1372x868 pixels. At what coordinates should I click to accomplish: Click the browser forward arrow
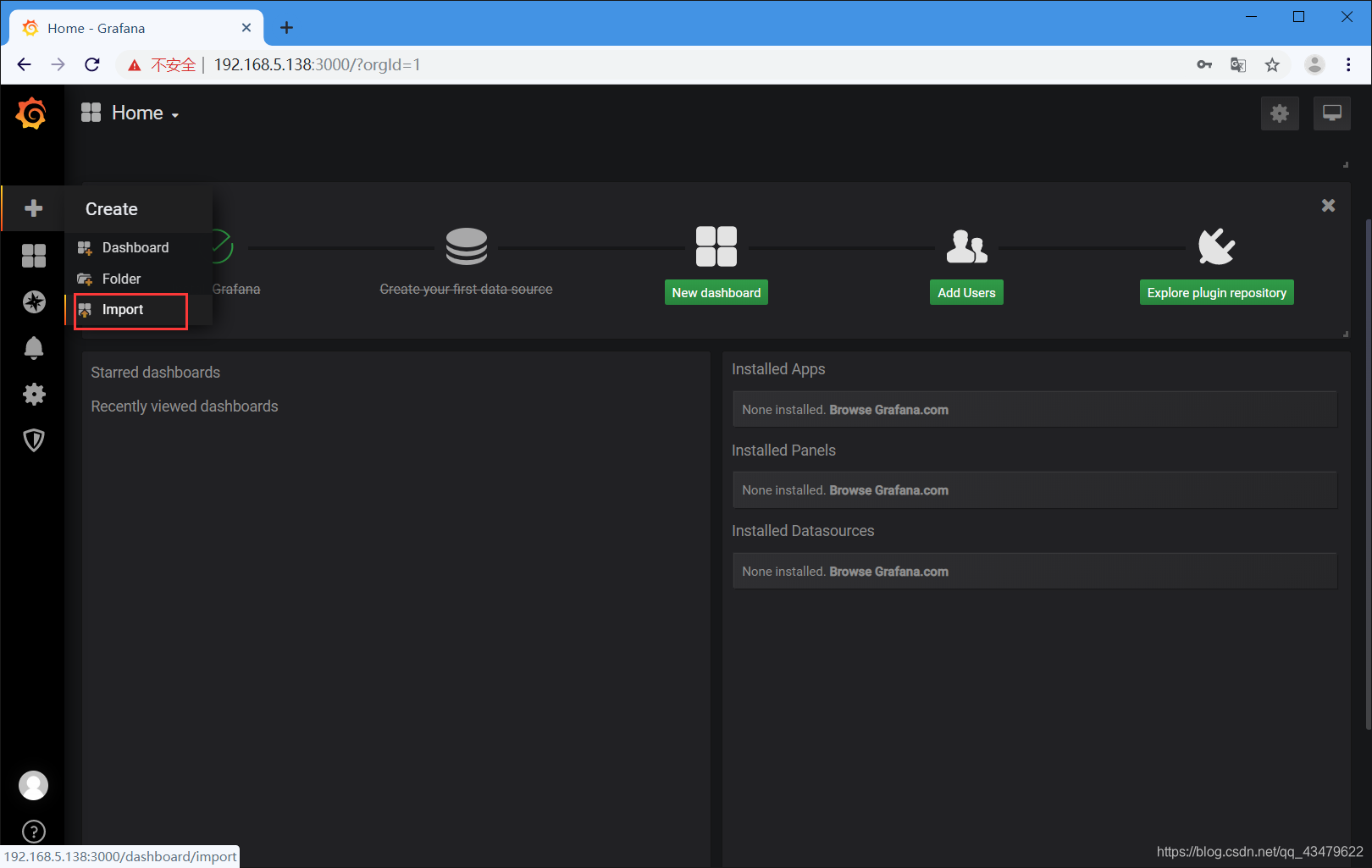pyautogui.click(x=58, y=64)
